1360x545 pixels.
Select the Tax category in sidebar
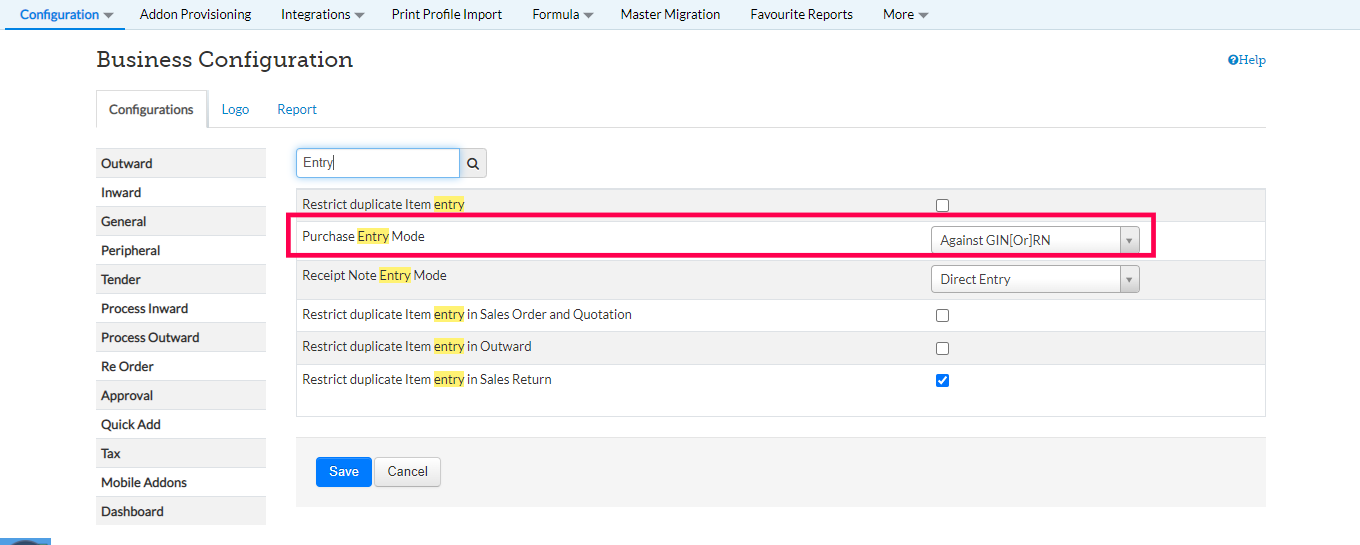(111, 453)
